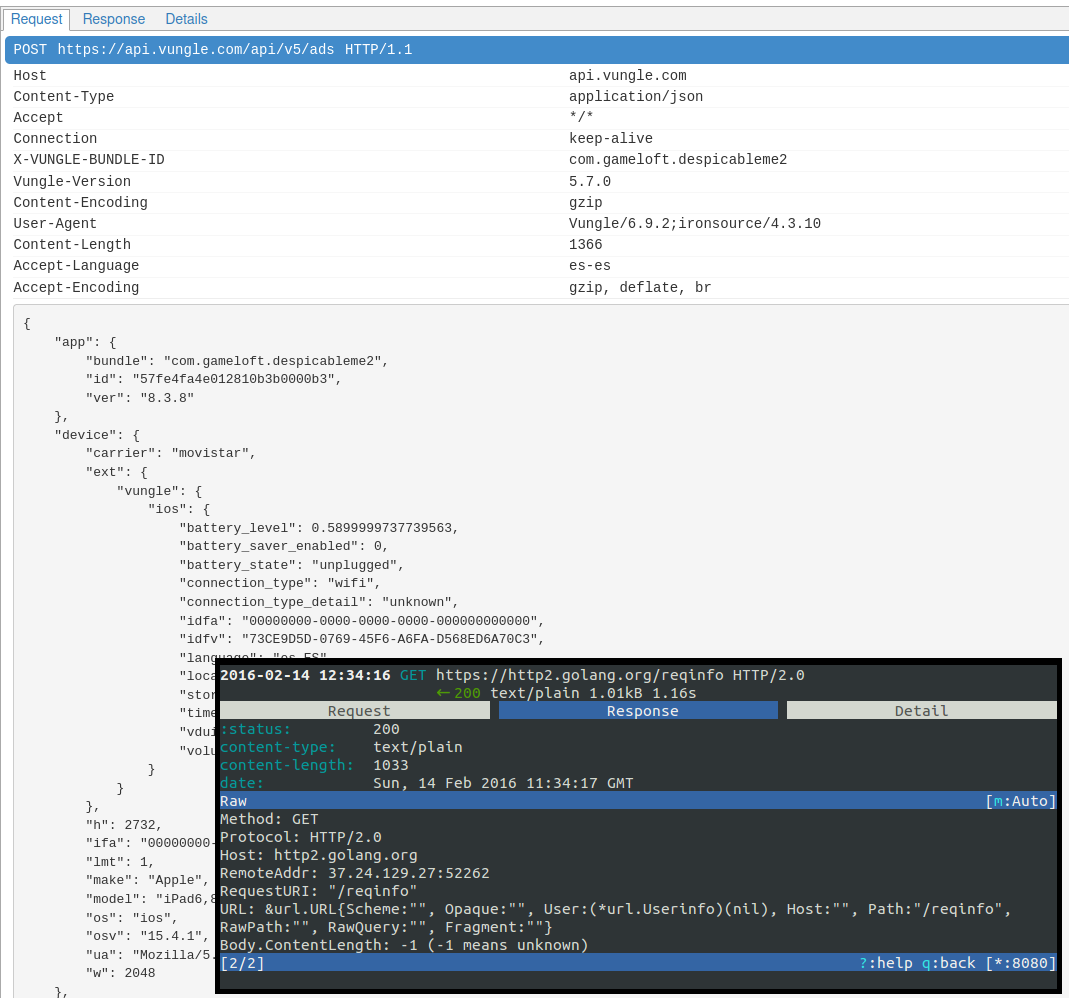Viewport: 1069px width, 998px height.
Task: Select the Request tab in mitmproxy console
Action: 355,711
